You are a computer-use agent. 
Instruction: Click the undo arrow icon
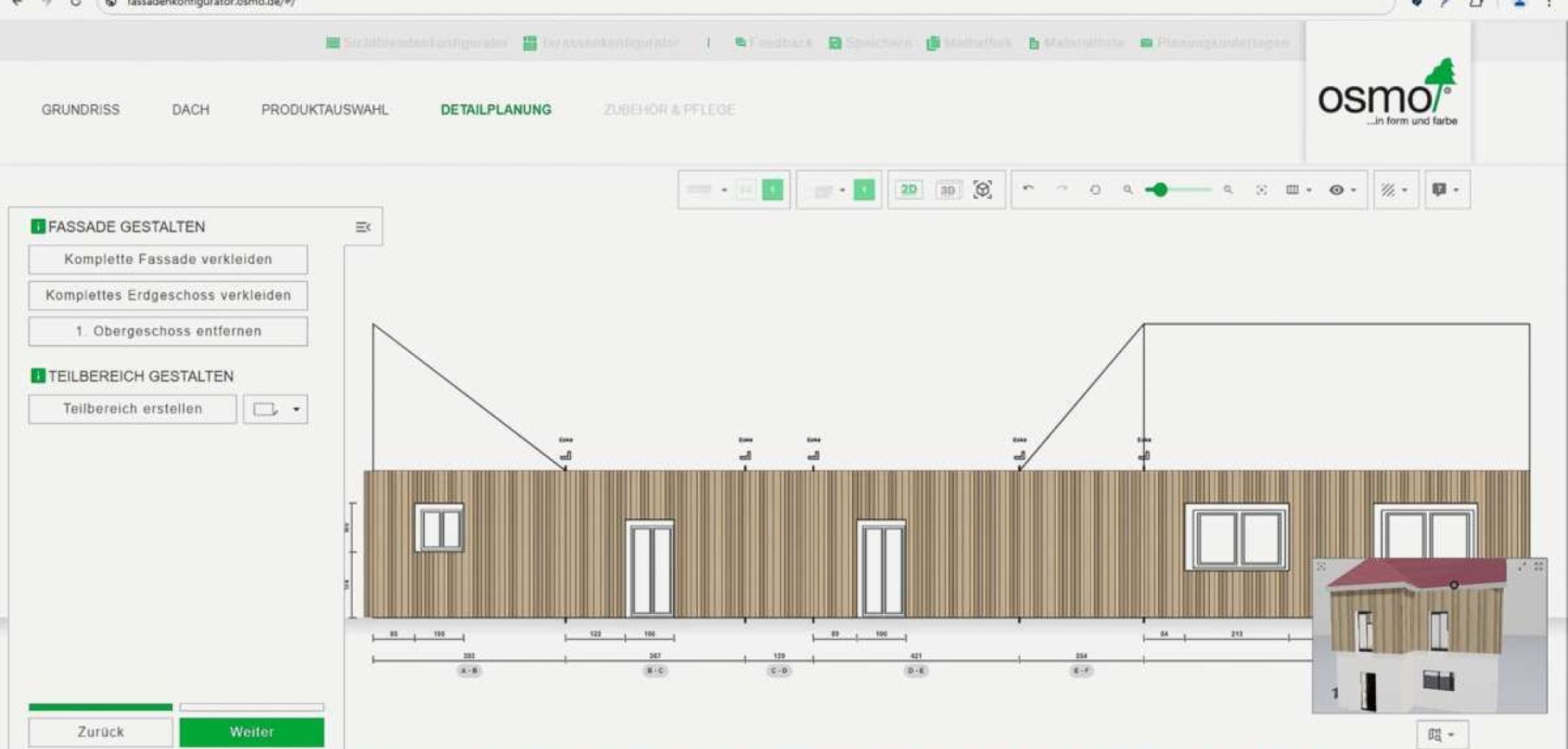tap(1028, 189)
